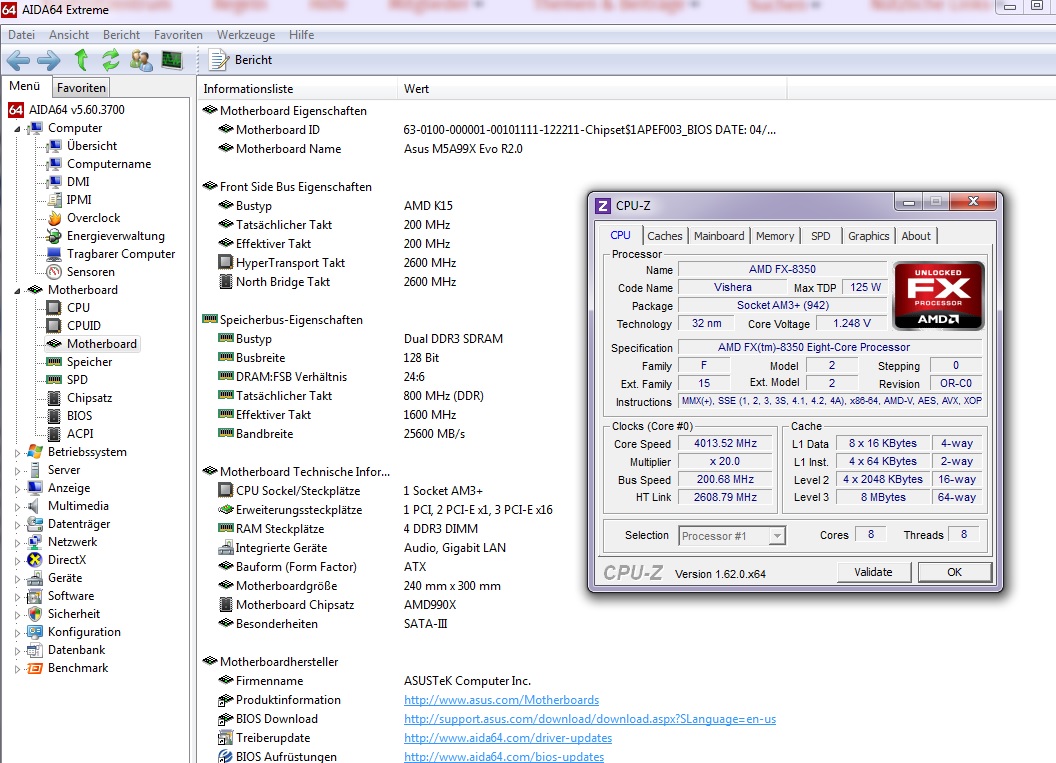Viewport: 1056px width, 763px height.
Task: Switch to SPD tab in CPU-Z
Action: [x=820, y=236]
